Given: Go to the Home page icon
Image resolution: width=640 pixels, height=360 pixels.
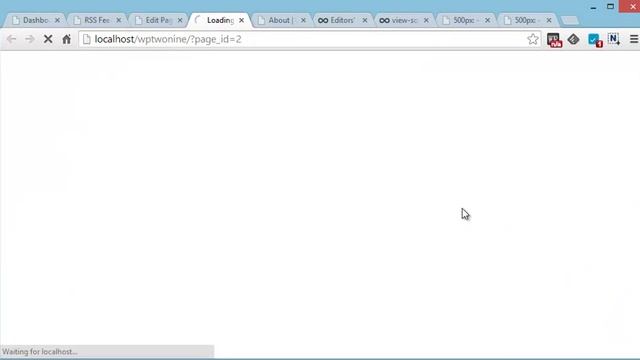Looking at the screenshot, I should [67, 39].
